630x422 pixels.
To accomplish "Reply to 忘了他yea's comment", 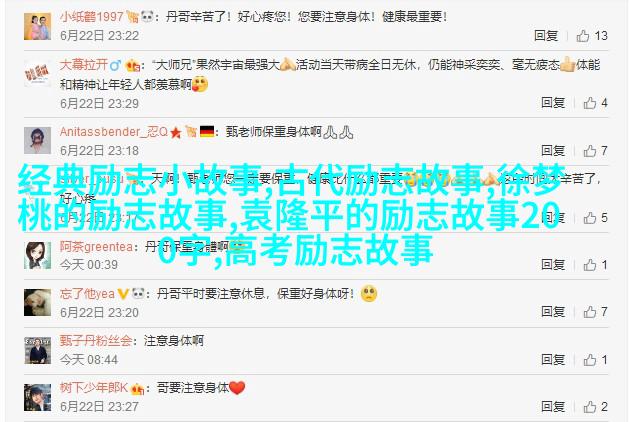I will pos(553,311).
